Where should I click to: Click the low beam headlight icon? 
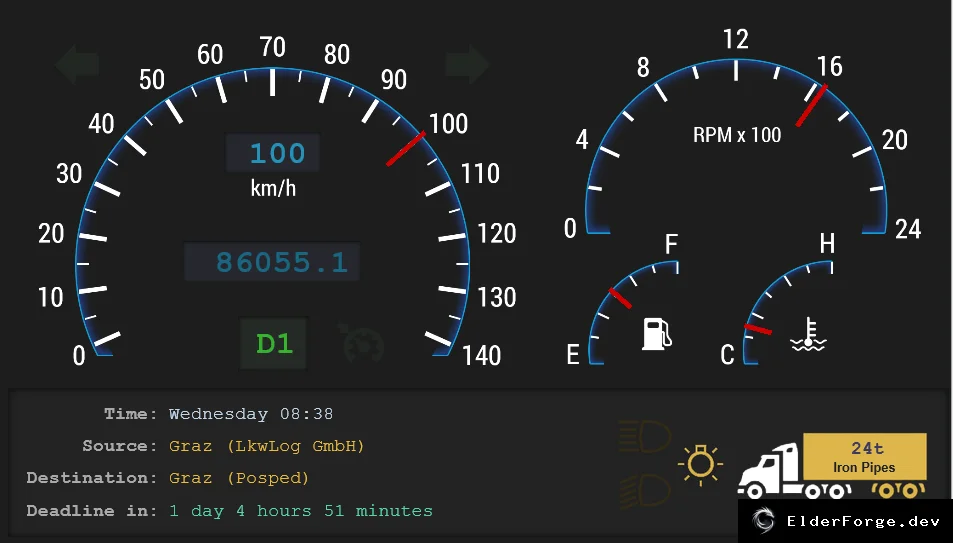click(644, 491)
